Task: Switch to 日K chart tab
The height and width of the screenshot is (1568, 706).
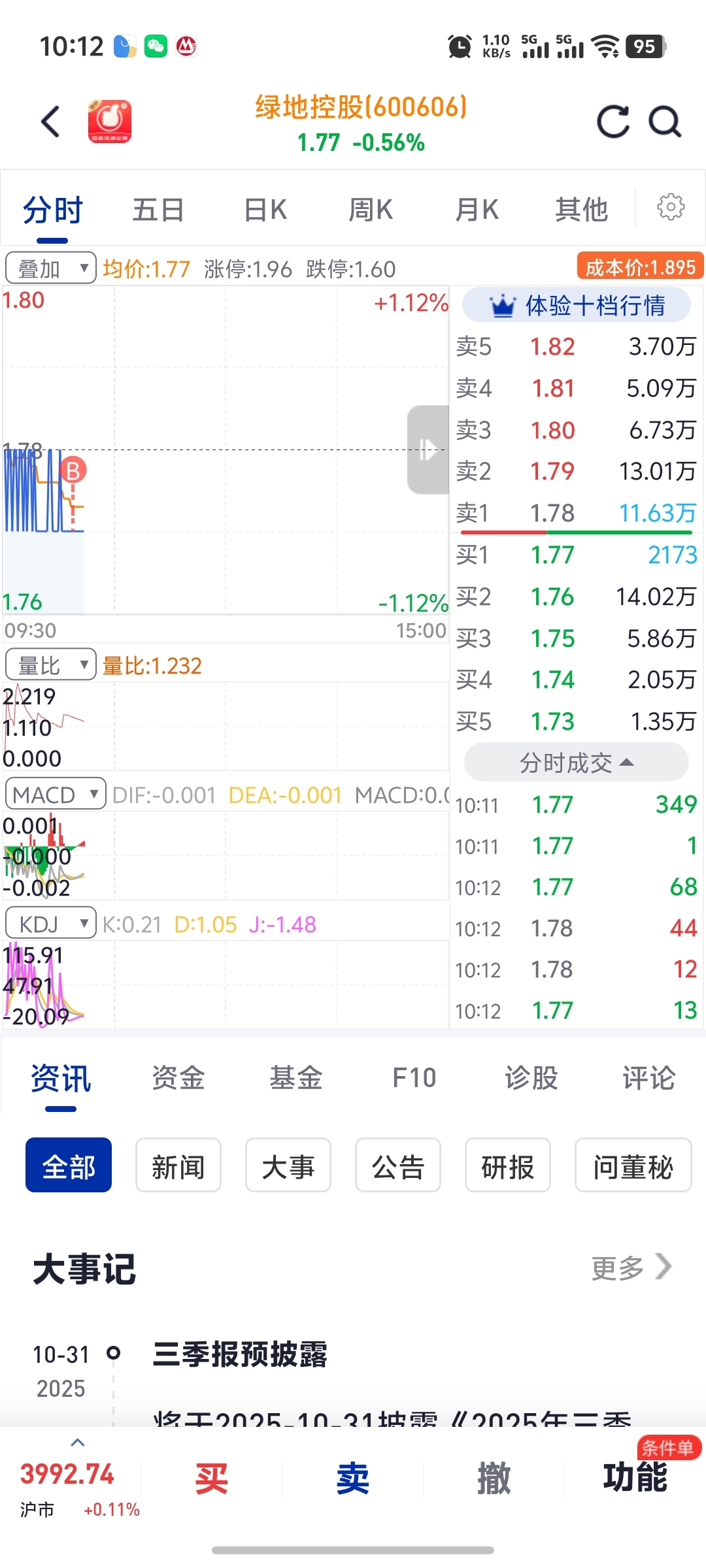Action: click(265, 210)
